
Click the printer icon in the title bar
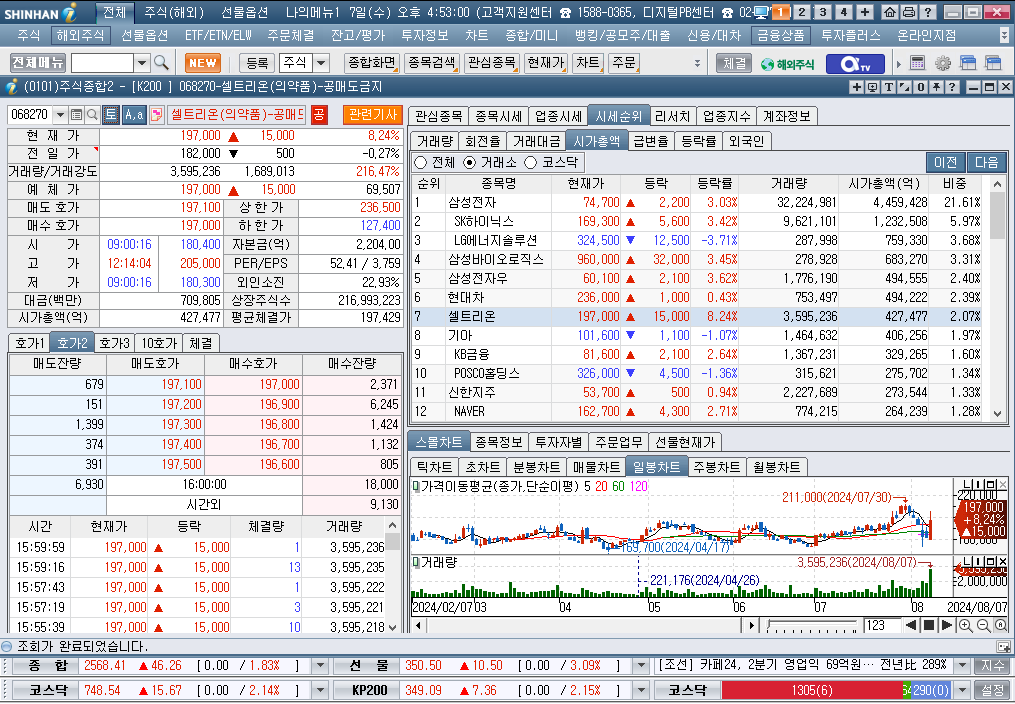909,12
